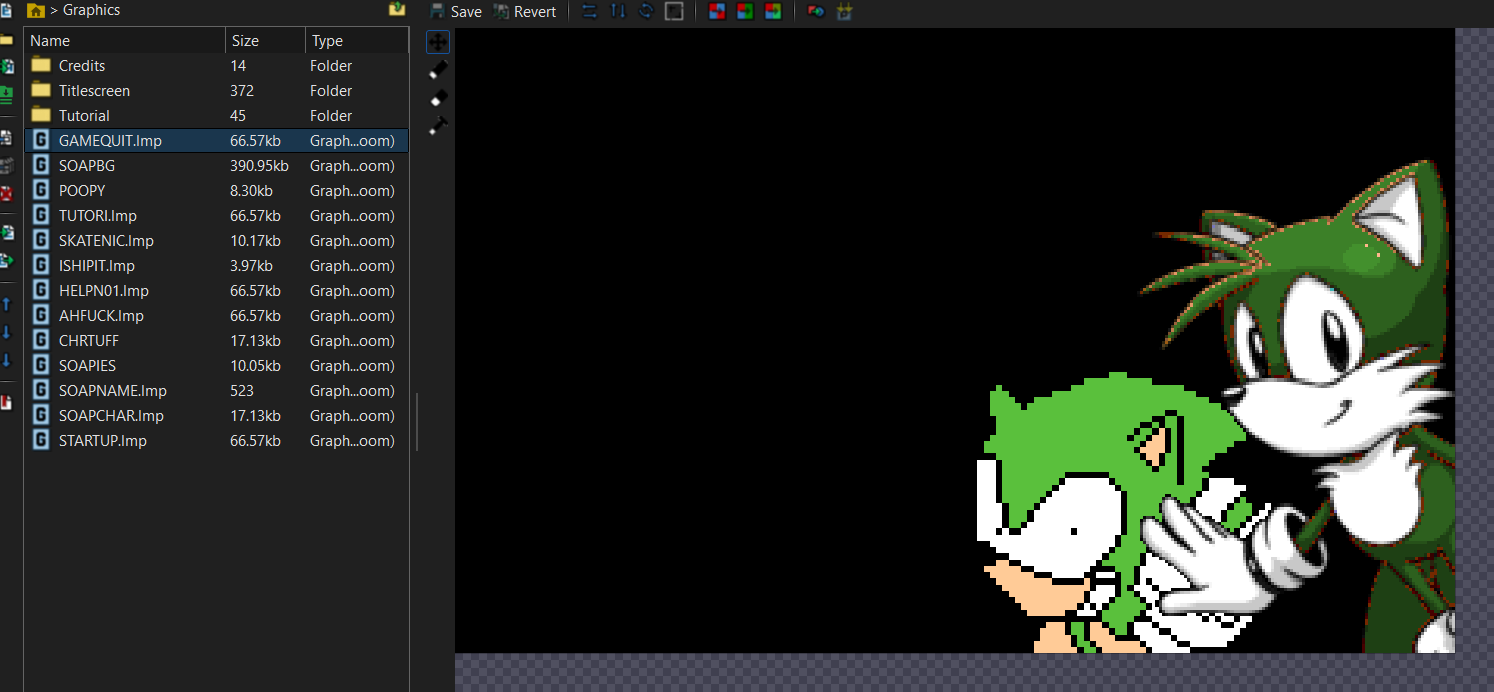Select the bottom diagonal brush tool

438,126
